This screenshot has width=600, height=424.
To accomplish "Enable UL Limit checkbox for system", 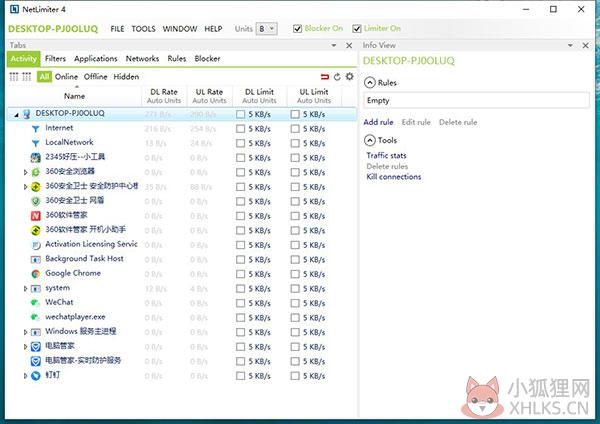I will (295, 289).
